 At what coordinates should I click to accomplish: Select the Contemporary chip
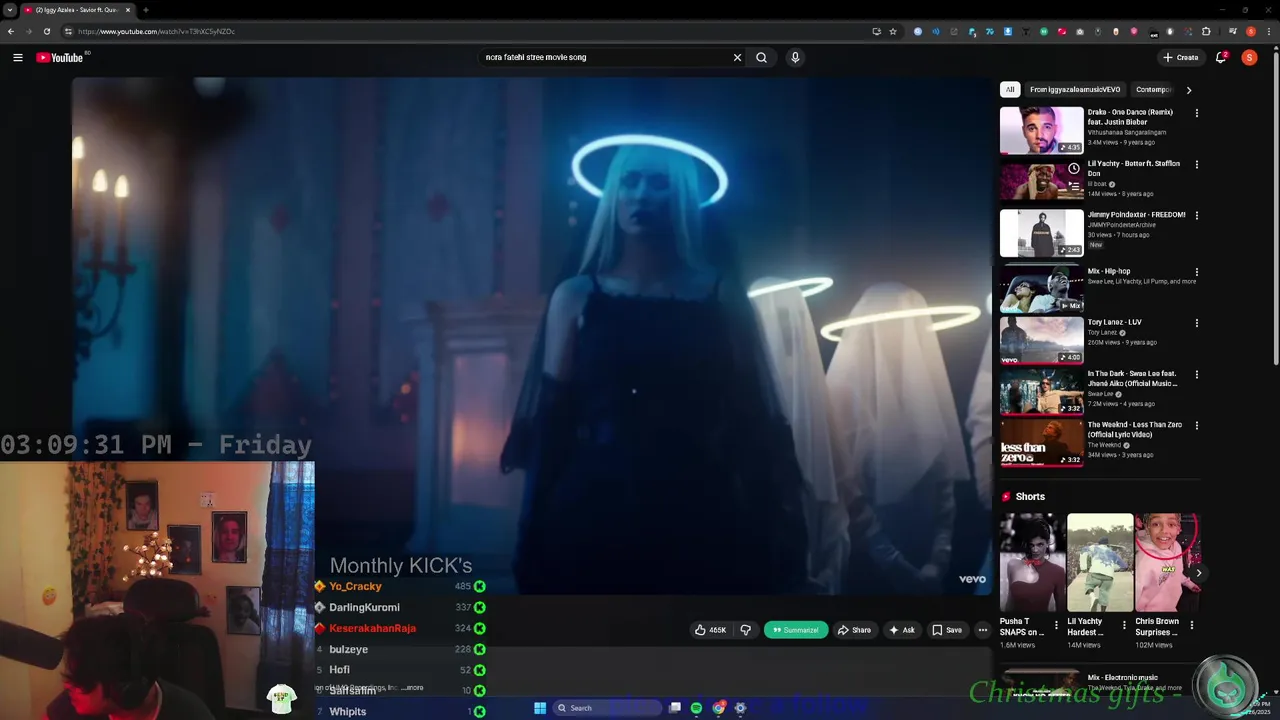(x=1153, y=90)
